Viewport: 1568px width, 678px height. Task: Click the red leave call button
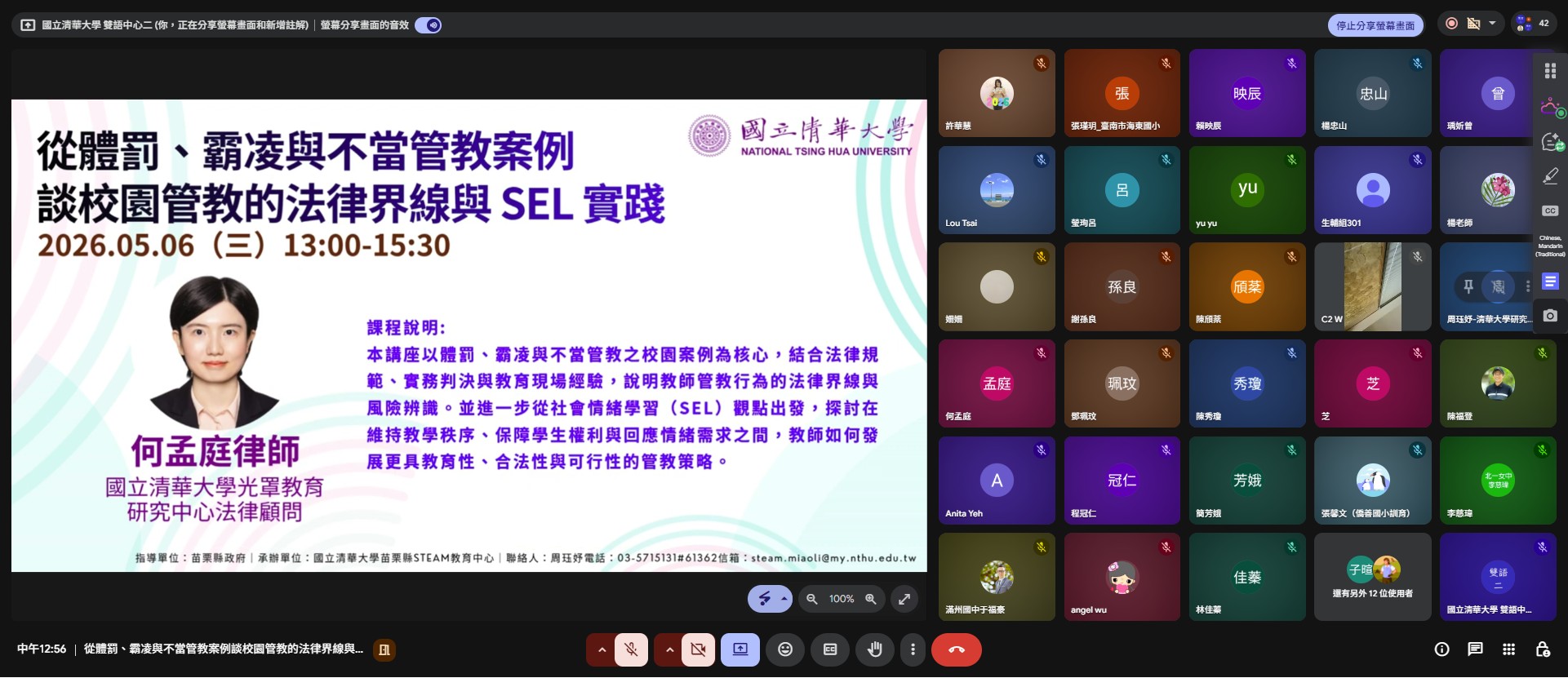[x=957, y=650]
